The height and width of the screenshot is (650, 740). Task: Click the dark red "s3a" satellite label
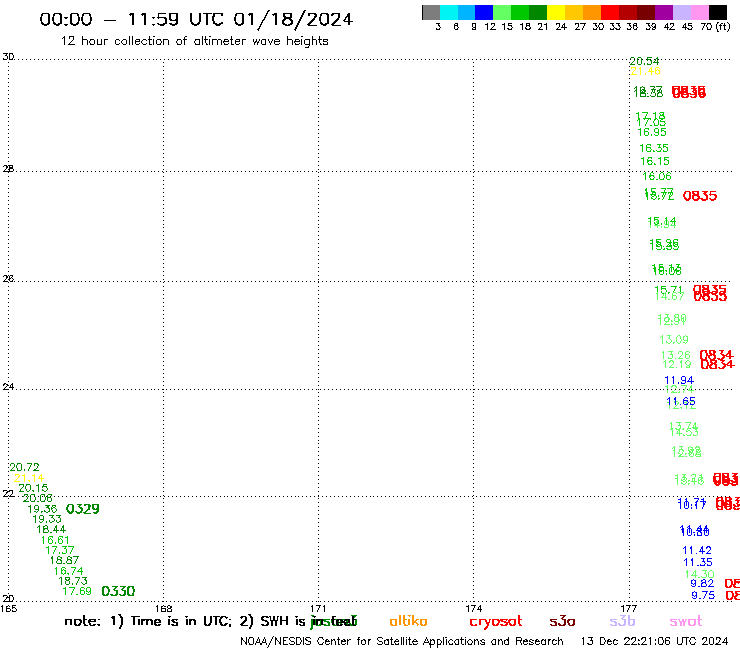point(562,621)
